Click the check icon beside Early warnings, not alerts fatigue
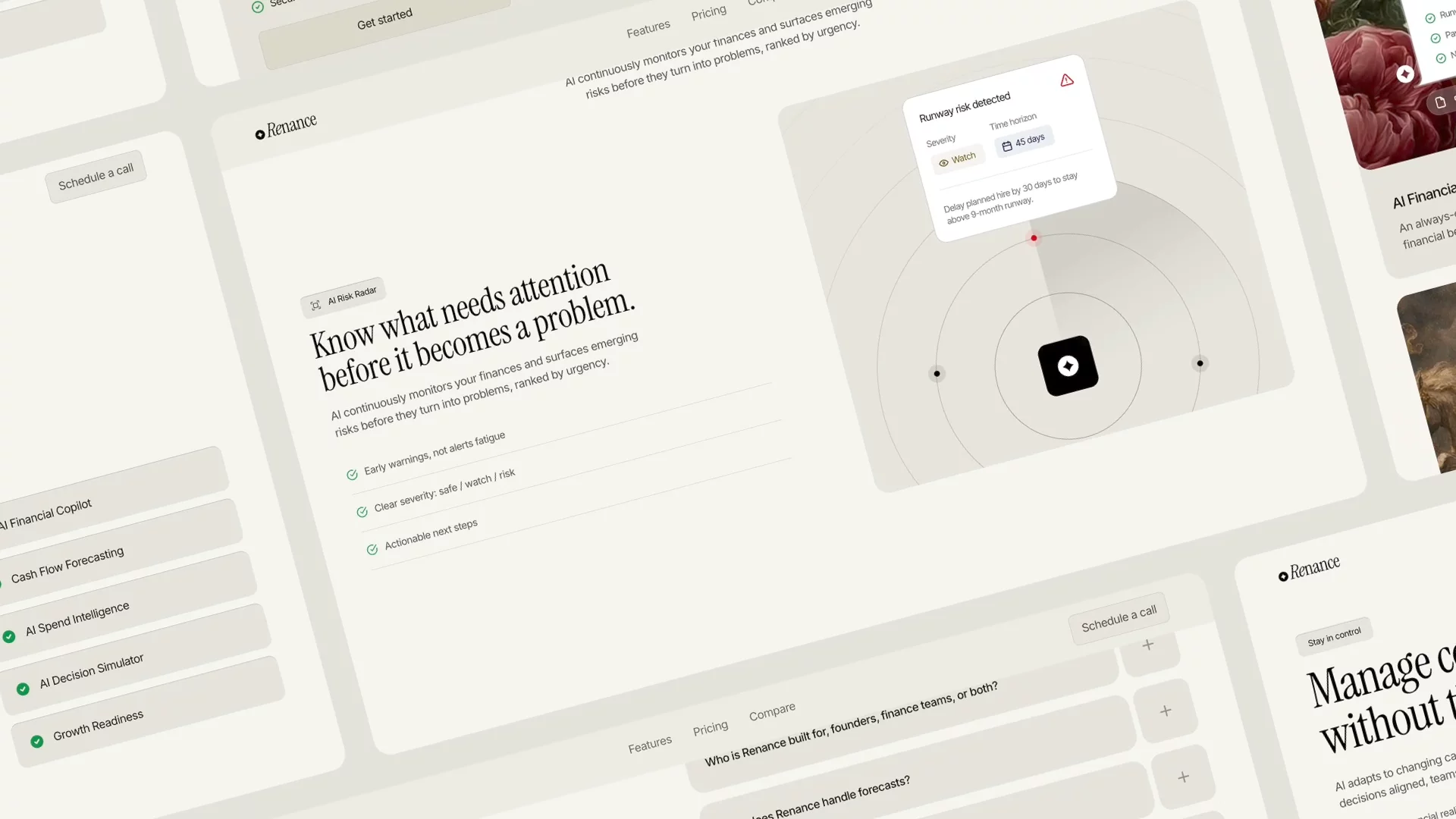 352,475
